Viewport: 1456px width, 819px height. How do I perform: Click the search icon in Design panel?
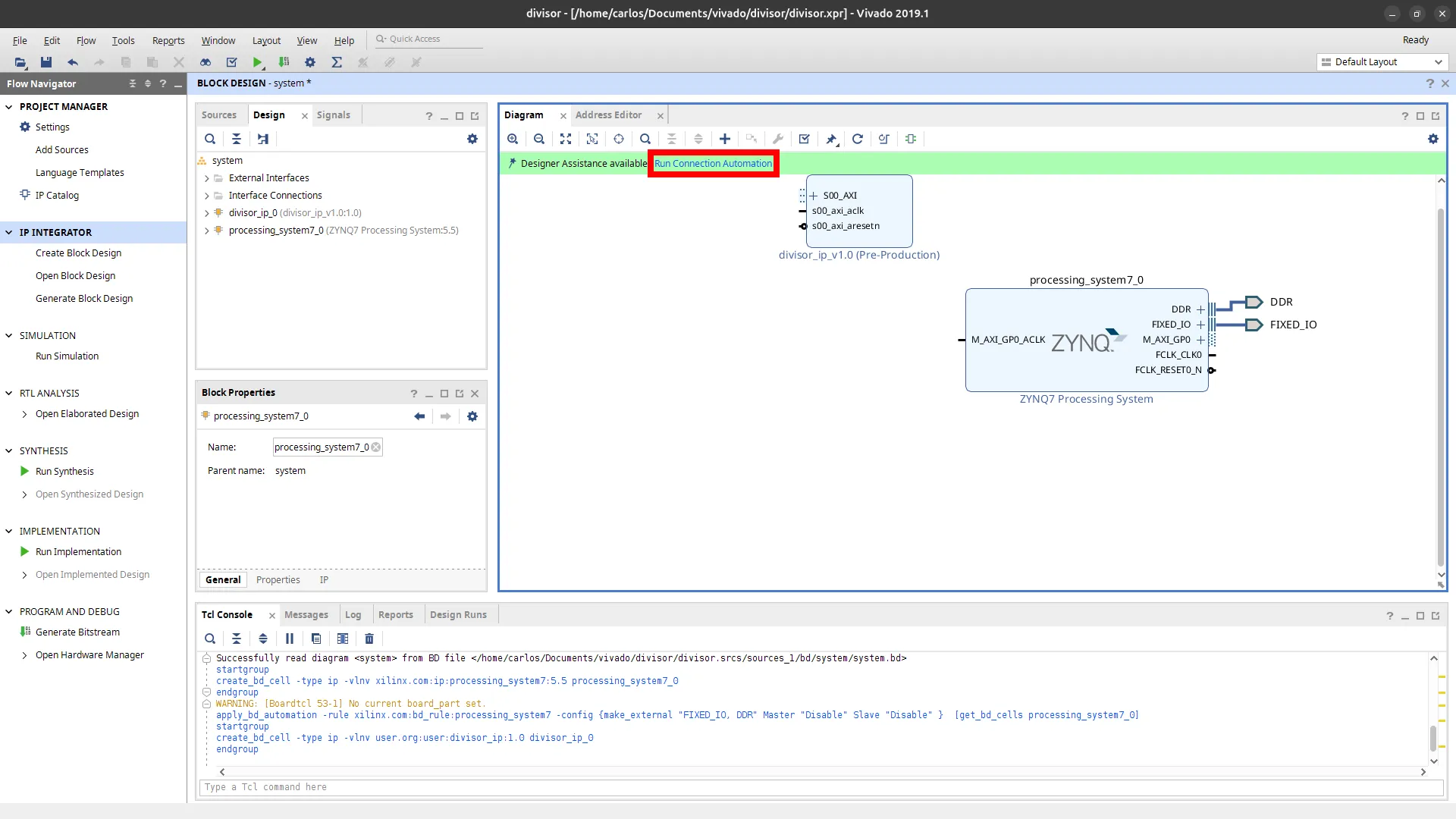tap(210, 139)
